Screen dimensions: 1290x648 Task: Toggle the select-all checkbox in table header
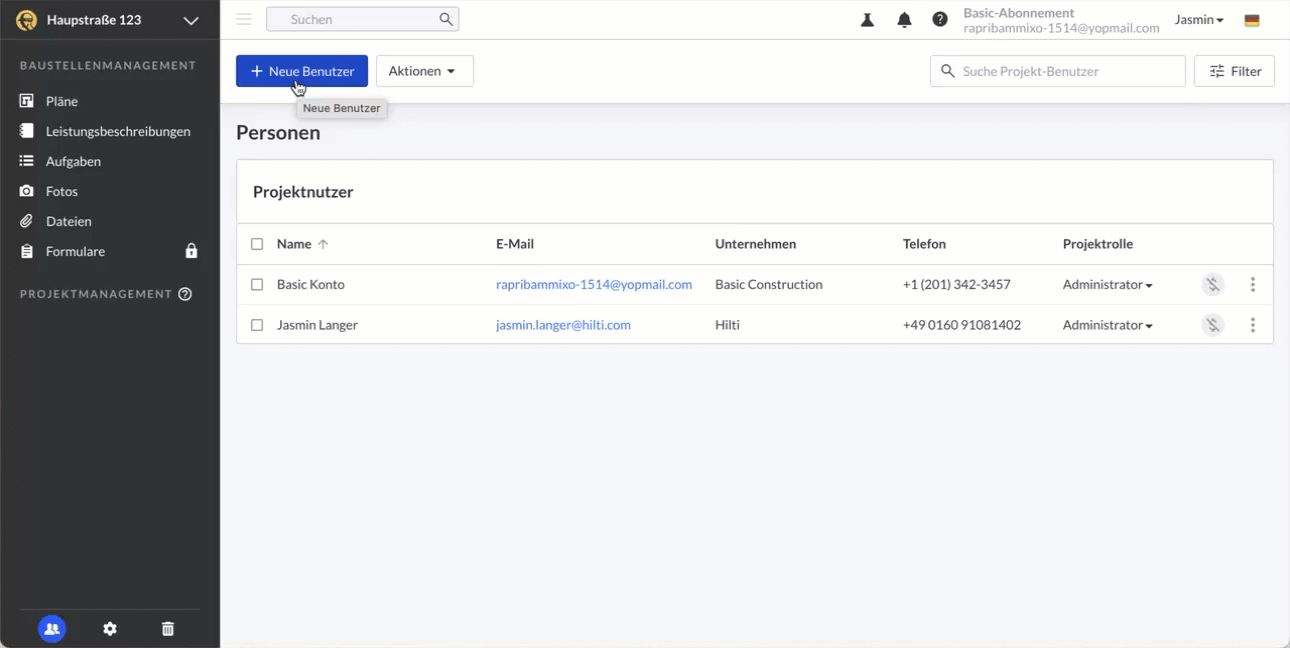coord(257,244)
